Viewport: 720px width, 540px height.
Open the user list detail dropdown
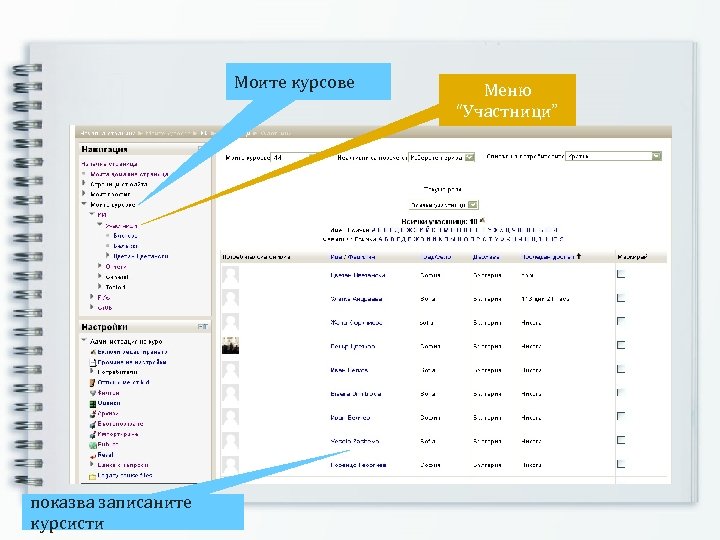[613, 156]
